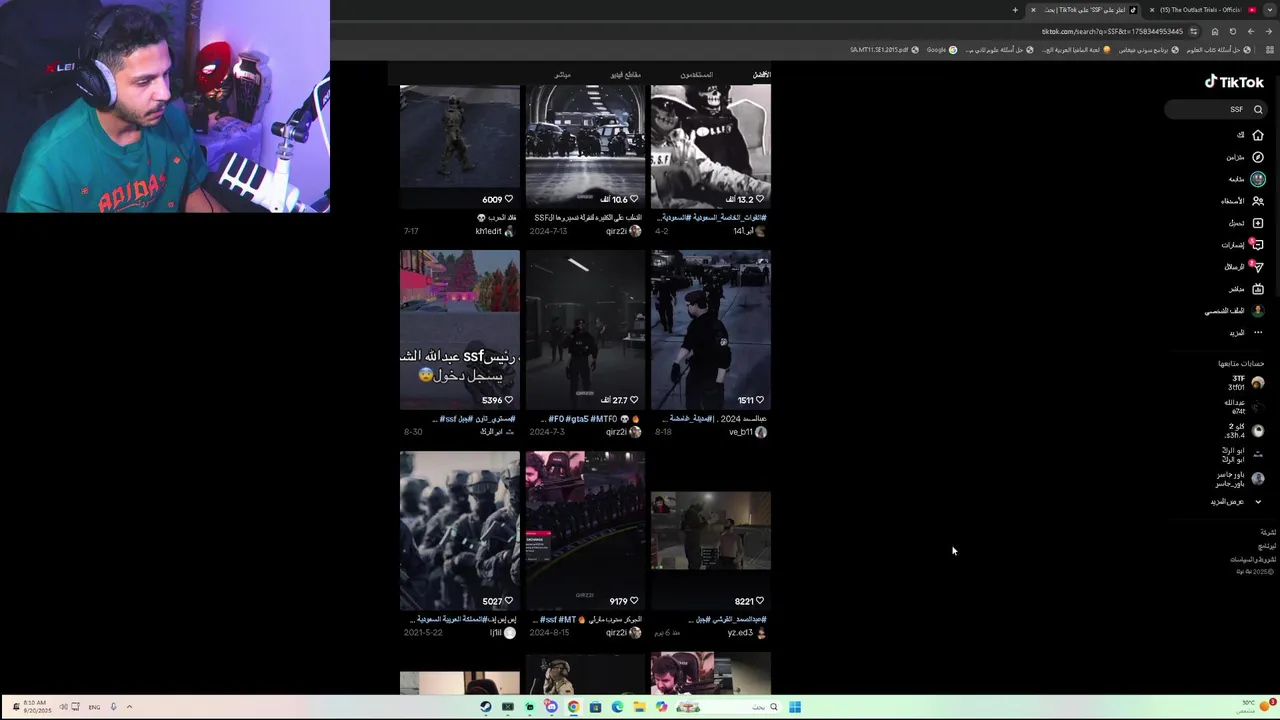Select the LIVE search results tab
The image size is (1280, 720).
pos(563,74)
